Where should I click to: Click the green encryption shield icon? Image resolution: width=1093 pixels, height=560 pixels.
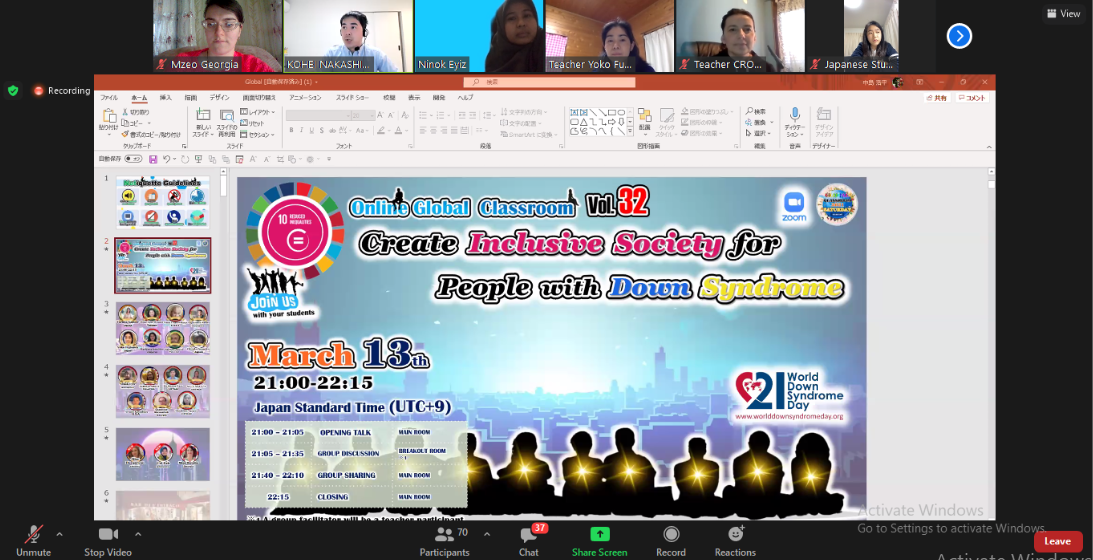13,90
